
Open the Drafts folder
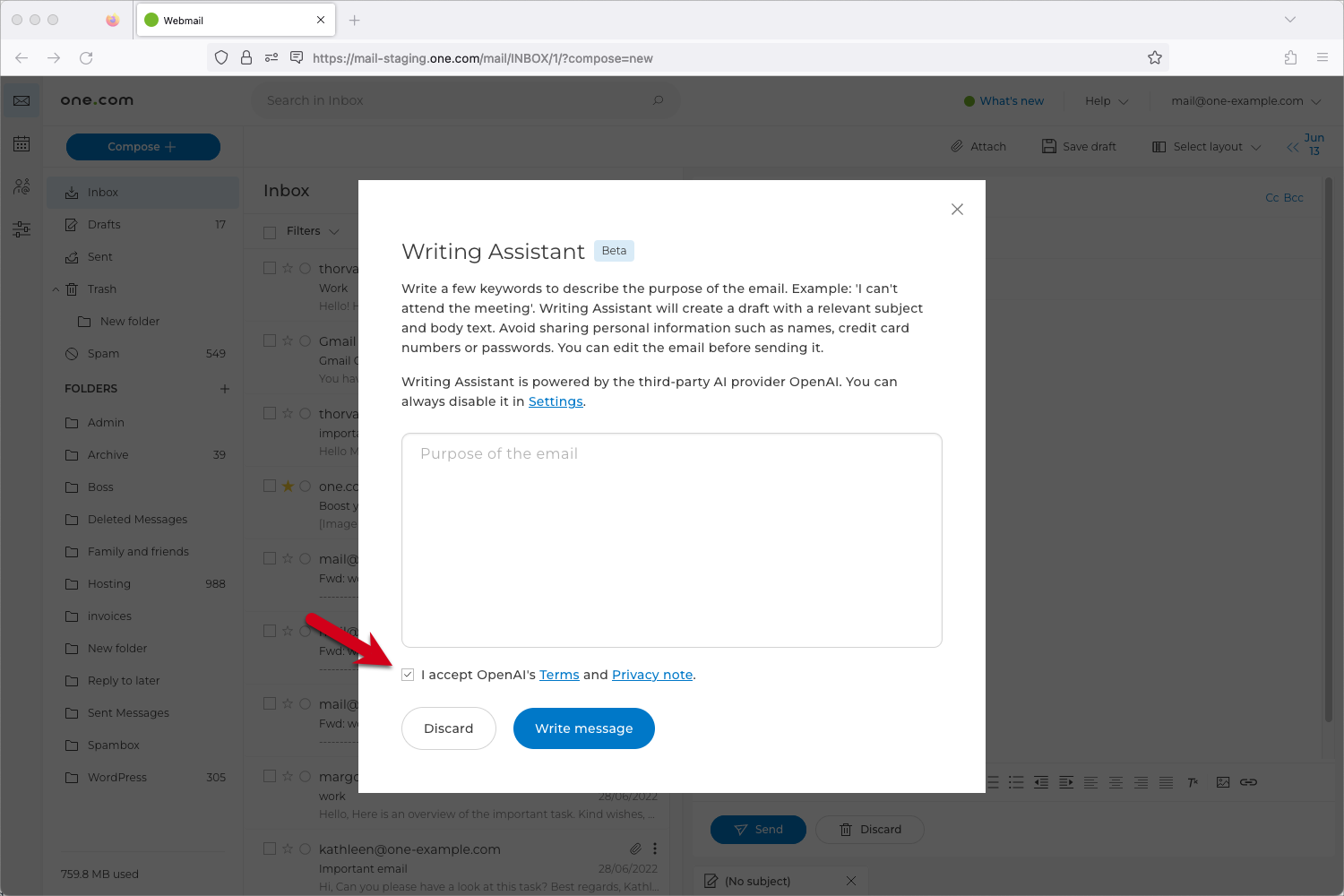coord(143,225)
